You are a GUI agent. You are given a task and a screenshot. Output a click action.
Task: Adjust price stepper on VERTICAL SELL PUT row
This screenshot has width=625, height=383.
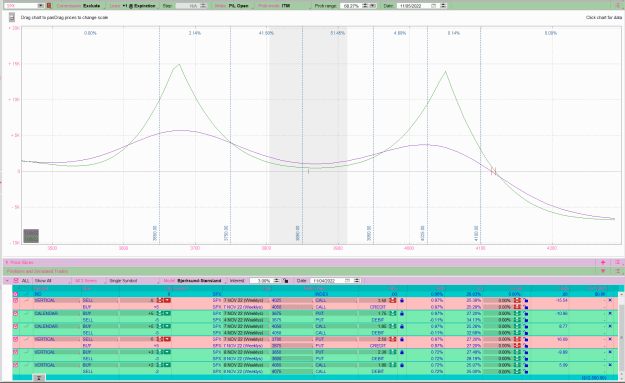393,339
